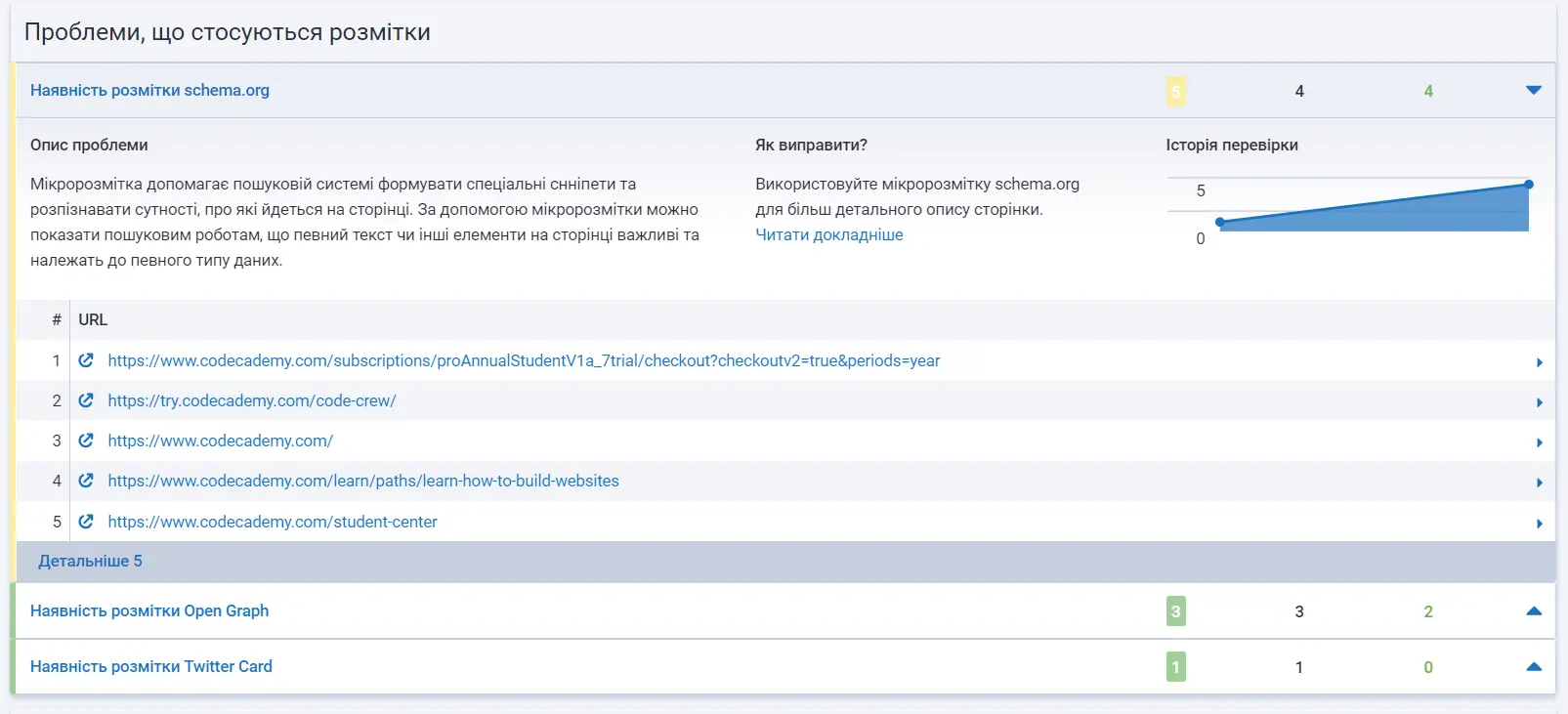This screenshot has width=1568, height=714.
Task: Click 'Історія перевірки' heading
Action: 1232,145
